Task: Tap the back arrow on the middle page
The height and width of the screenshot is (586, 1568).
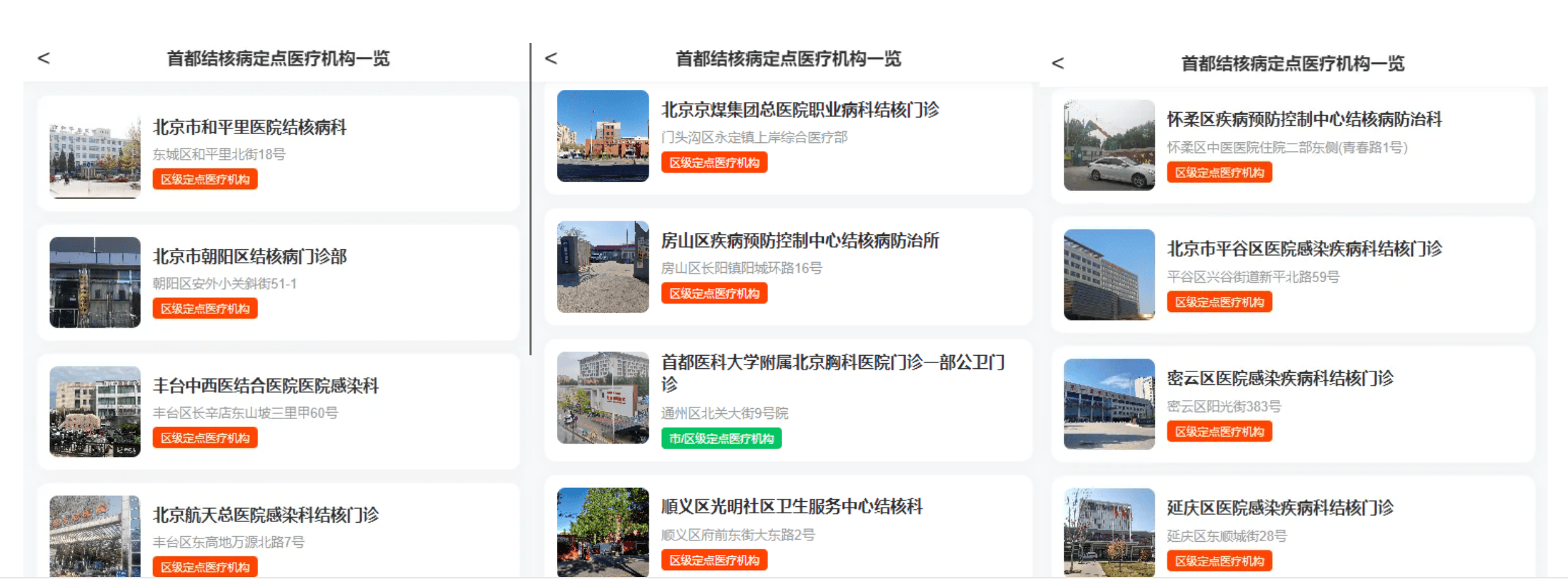Action: (x=552, y=58)
